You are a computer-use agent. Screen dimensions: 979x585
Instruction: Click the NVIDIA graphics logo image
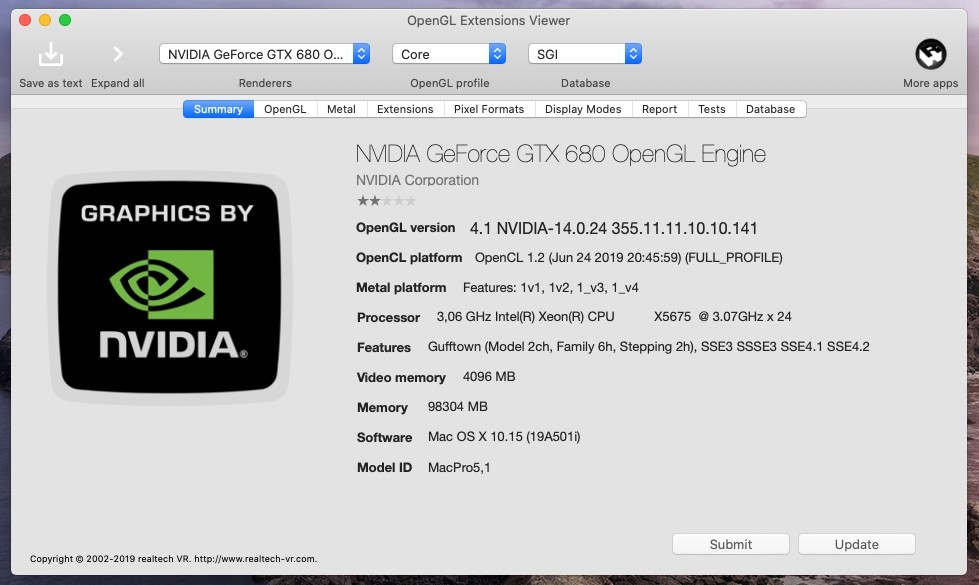169,288
